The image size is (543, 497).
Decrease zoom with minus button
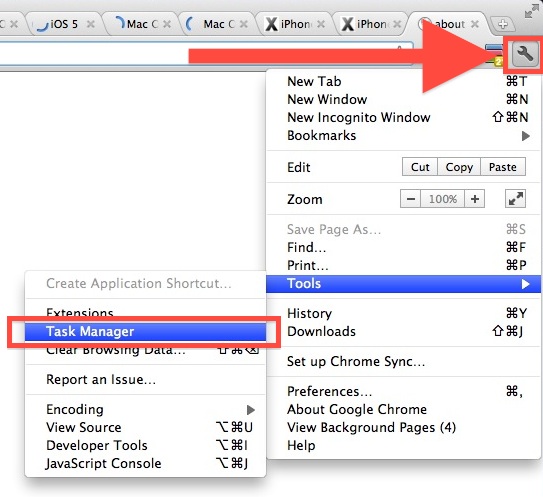tap(410, 199)
